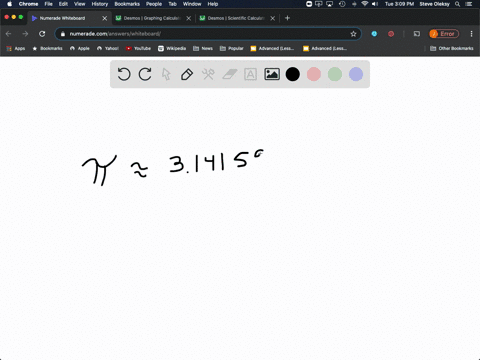Open the Apple bookmark
This screenshot has height=360, width=480.
point(80,48)
